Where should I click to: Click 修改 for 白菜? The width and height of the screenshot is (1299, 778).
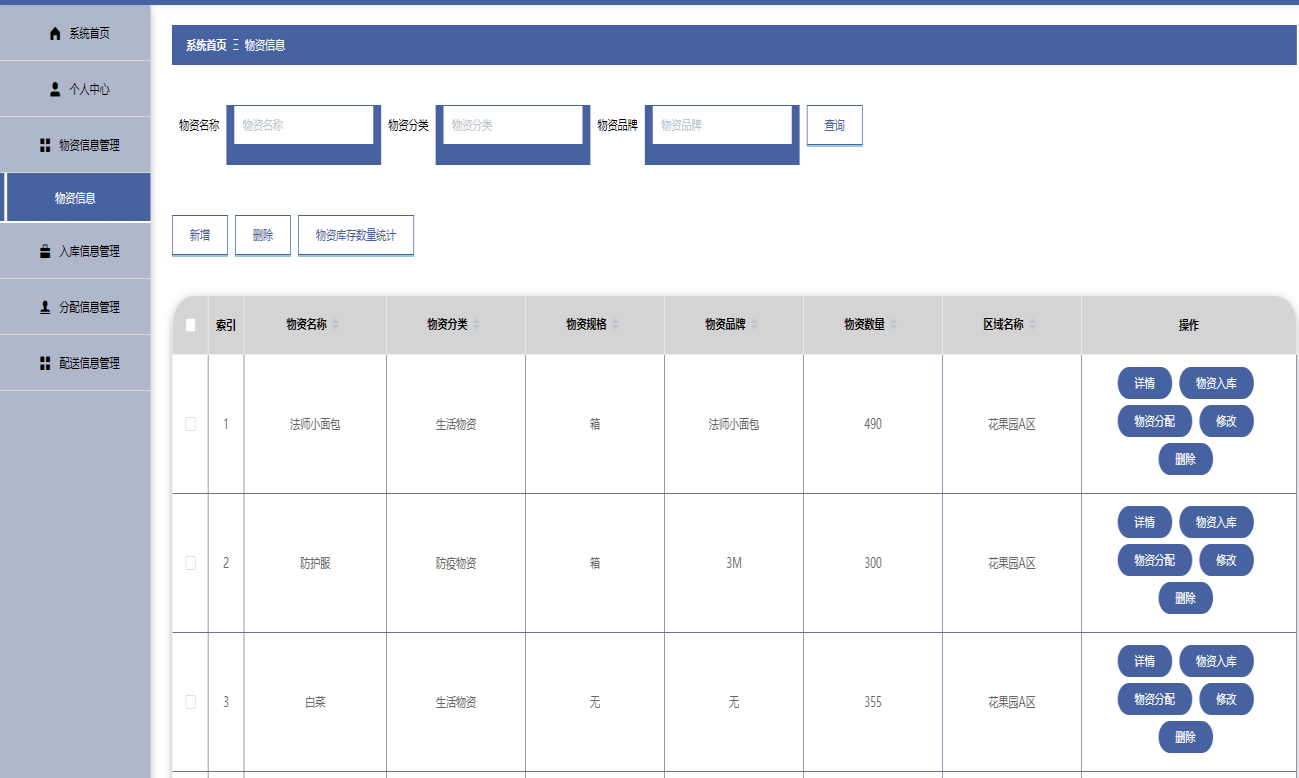pos(1226,699)
